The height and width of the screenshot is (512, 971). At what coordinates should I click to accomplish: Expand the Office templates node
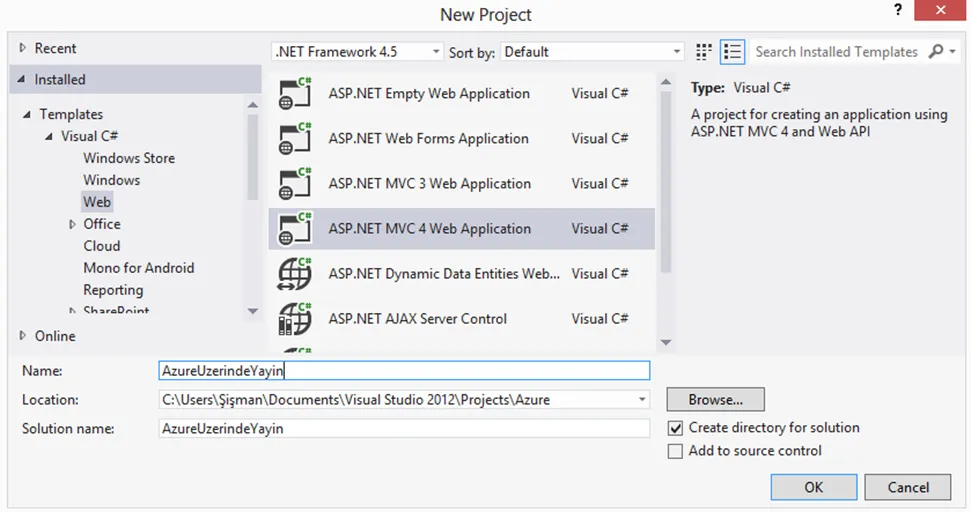click(x=72, y=224)
